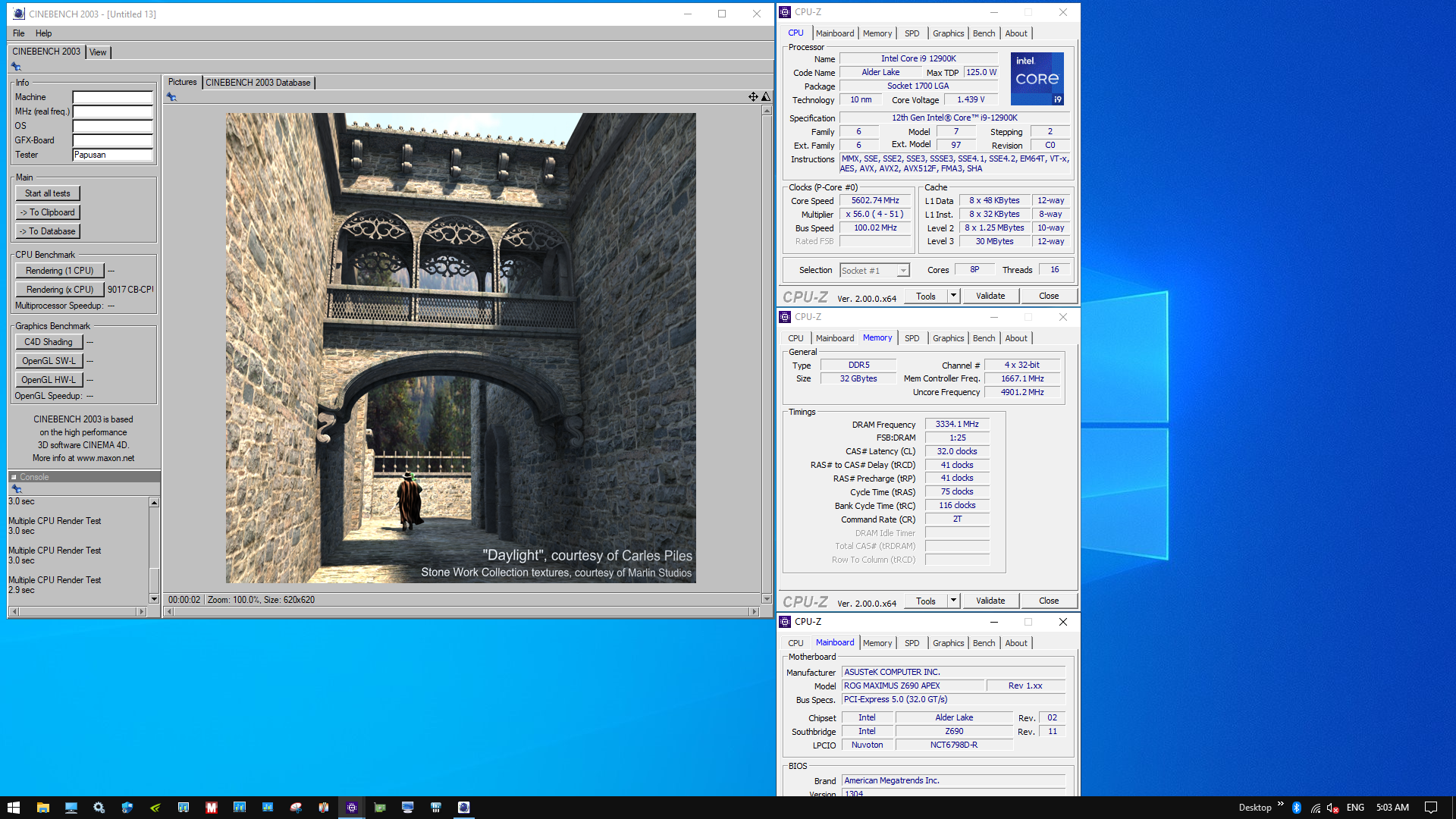Click the console vertical scrollbar down arrow

154,599
